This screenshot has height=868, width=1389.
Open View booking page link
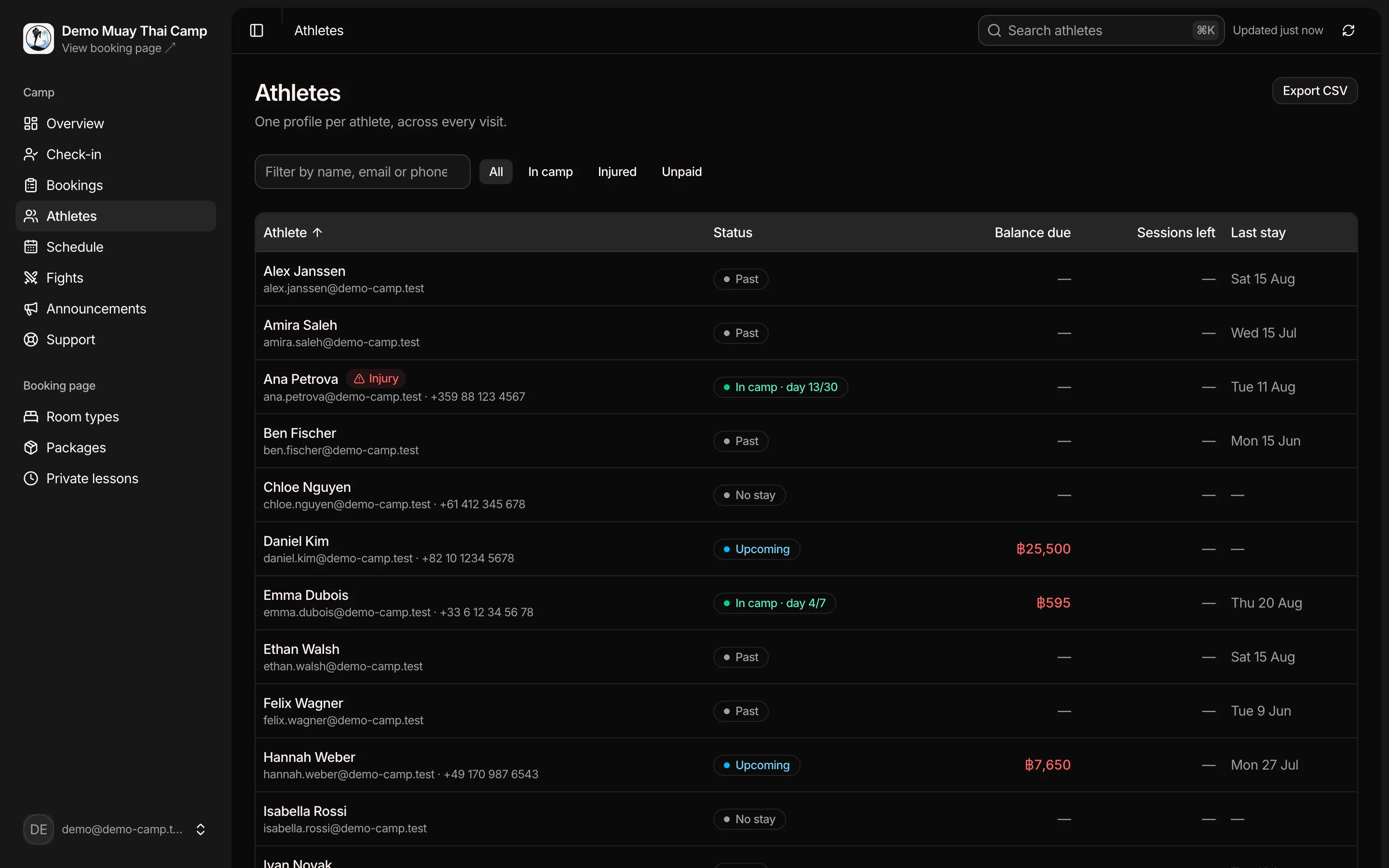(x=118, y=48)
